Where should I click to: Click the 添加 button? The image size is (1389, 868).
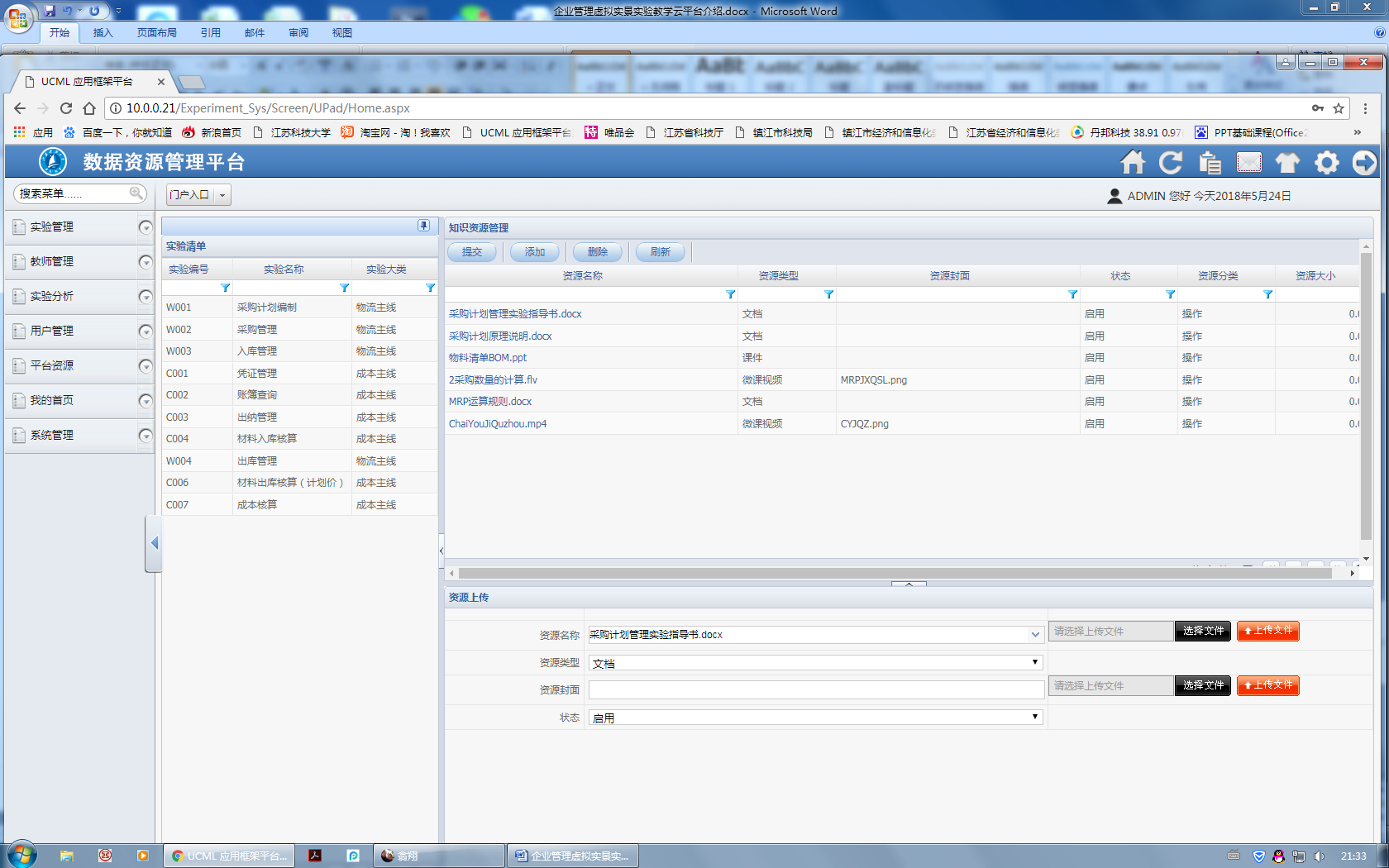(534, 252)
